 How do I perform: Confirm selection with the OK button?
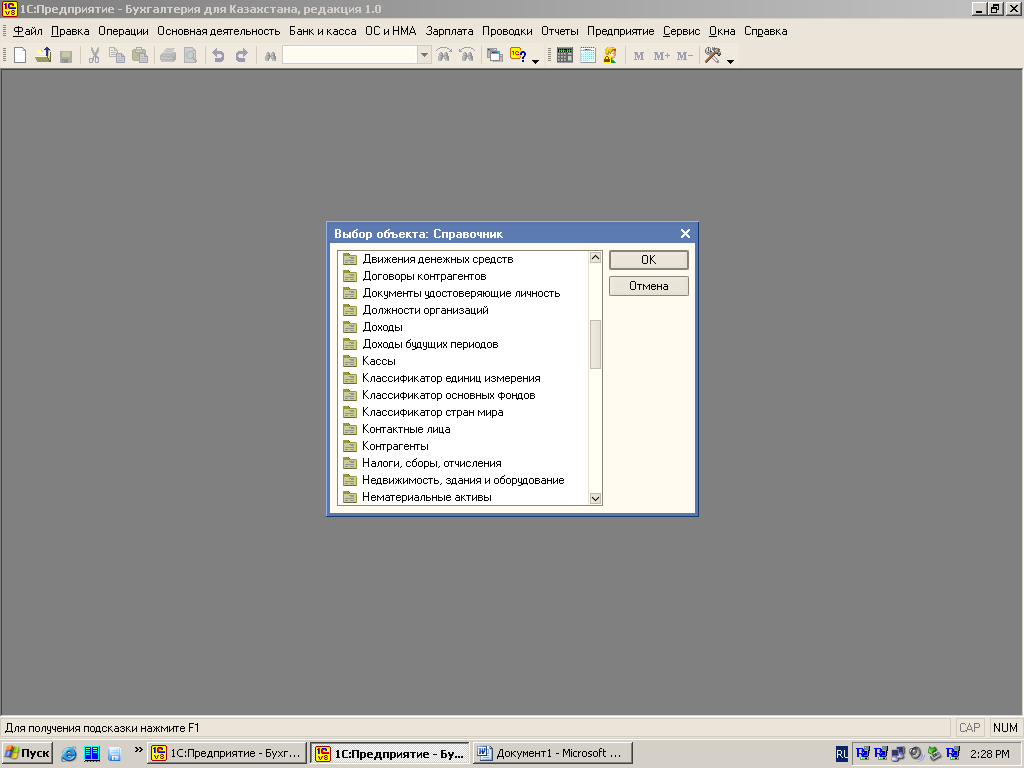[648, 260]
